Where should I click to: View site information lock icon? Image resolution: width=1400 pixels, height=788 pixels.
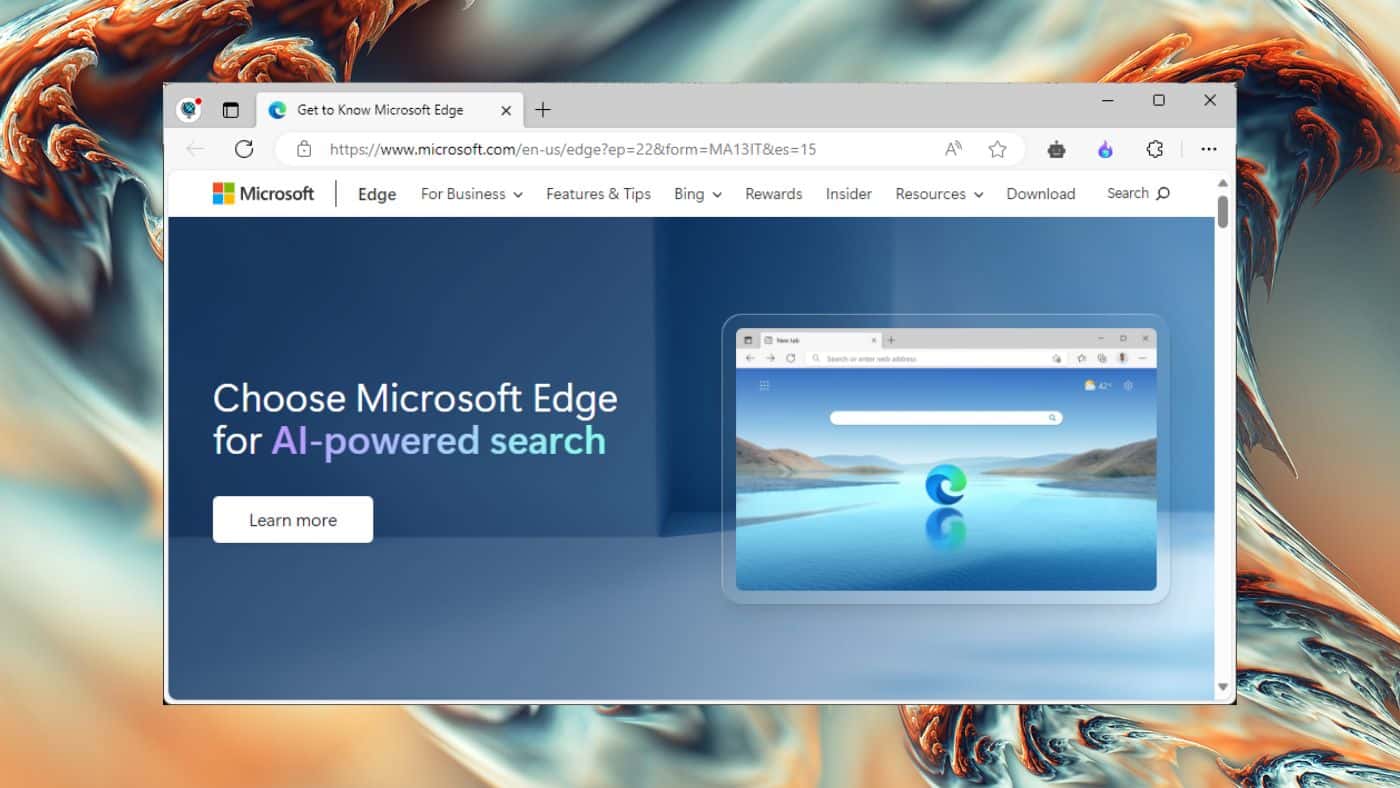[304, 149]
